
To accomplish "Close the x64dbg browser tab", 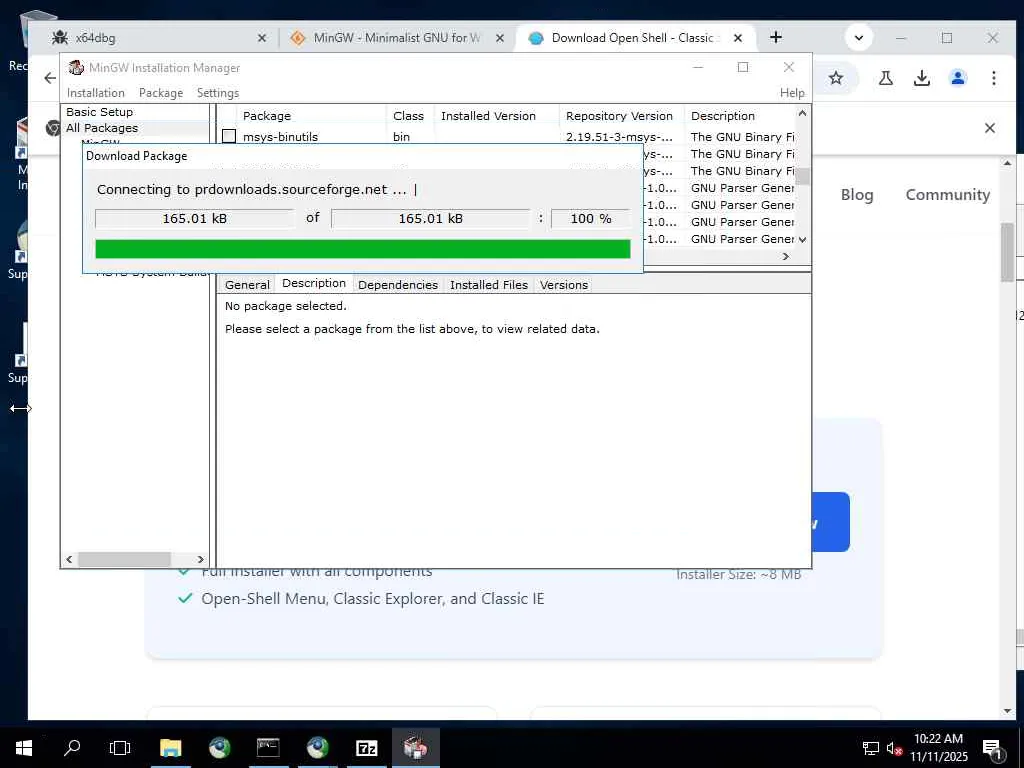I will [262, 38].
